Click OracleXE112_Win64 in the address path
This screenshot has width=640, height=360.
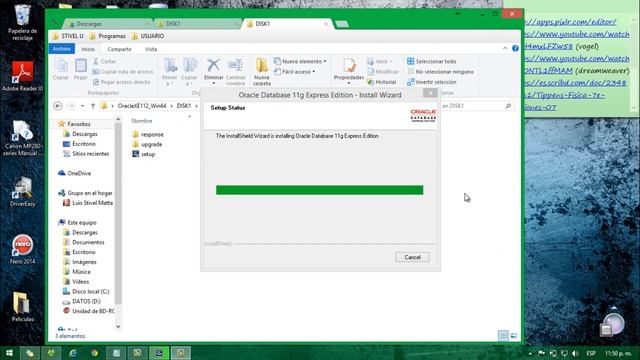coord(142,106)
